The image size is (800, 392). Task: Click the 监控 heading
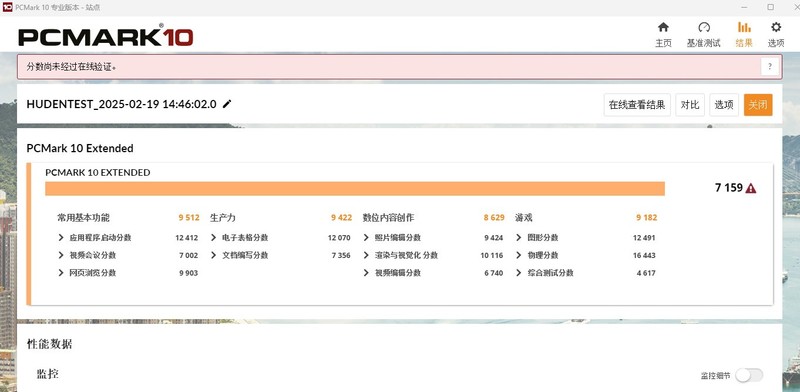coord(47,374)
